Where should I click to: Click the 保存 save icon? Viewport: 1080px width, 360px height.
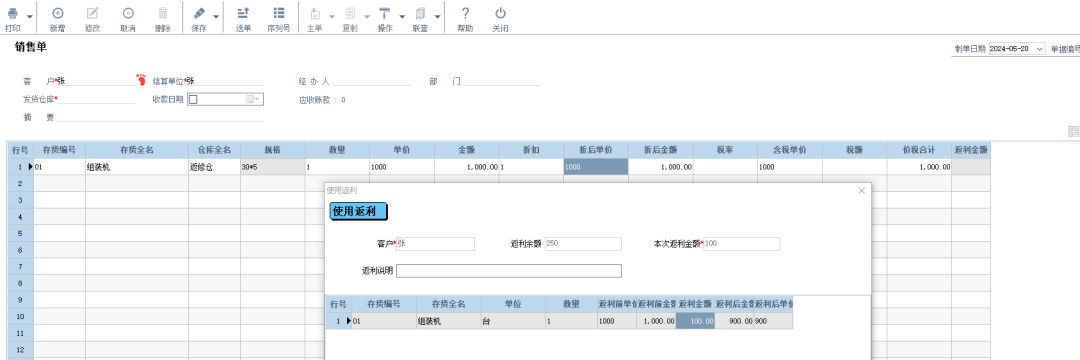[x=198, y=13]
